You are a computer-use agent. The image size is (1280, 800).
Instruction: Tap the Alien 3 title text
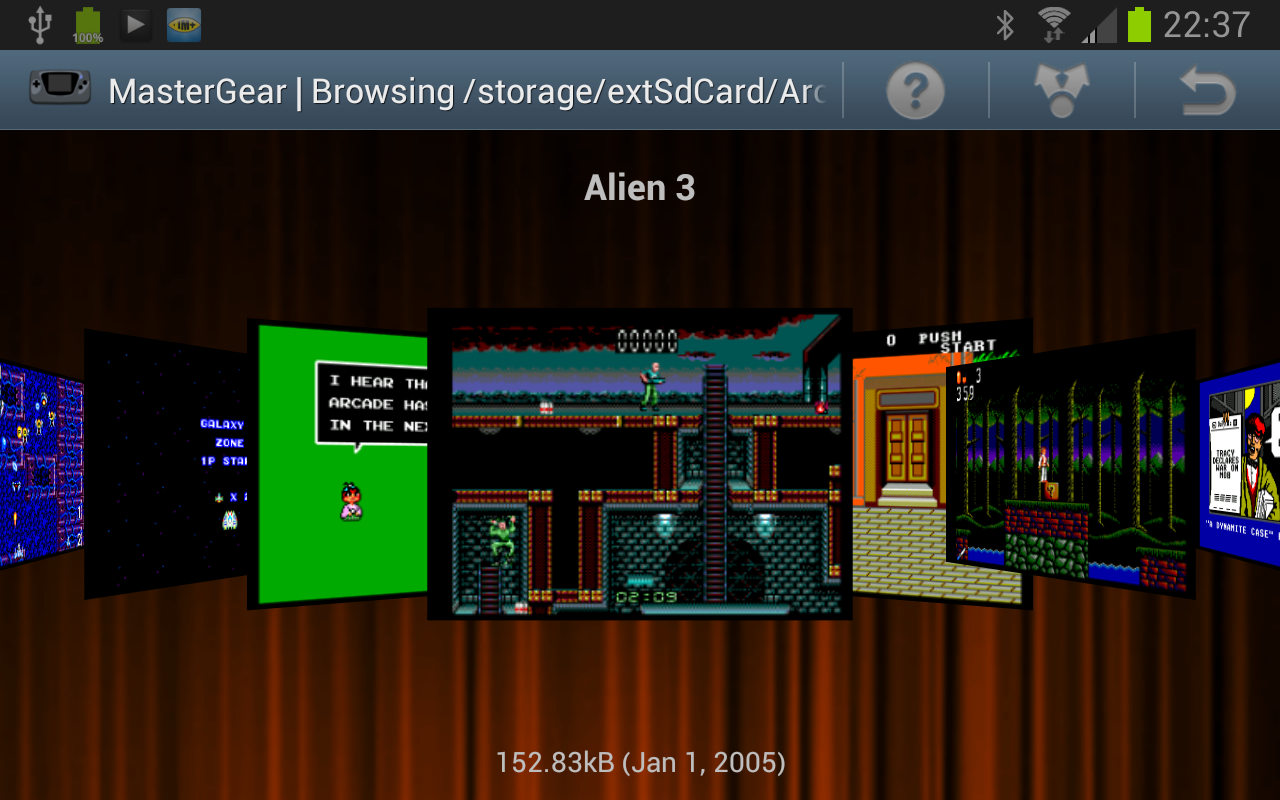(640, 188)
